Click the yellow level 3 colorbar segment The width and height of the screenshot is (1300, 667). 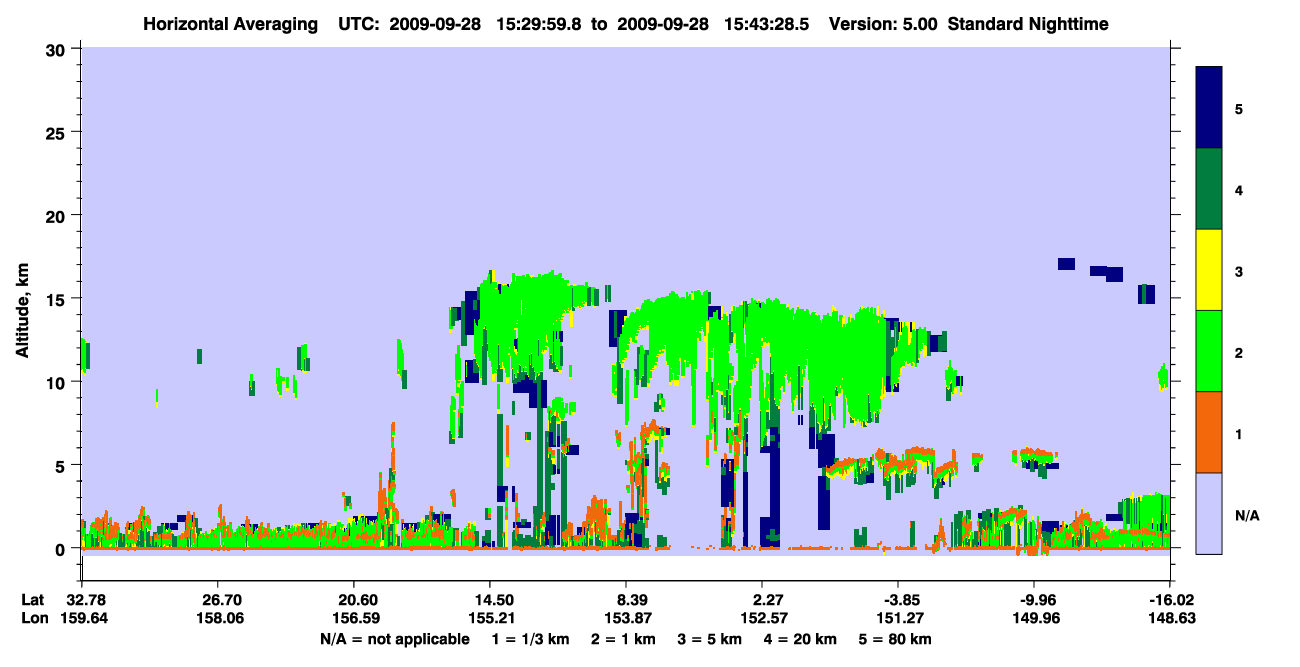(1209, 270)
